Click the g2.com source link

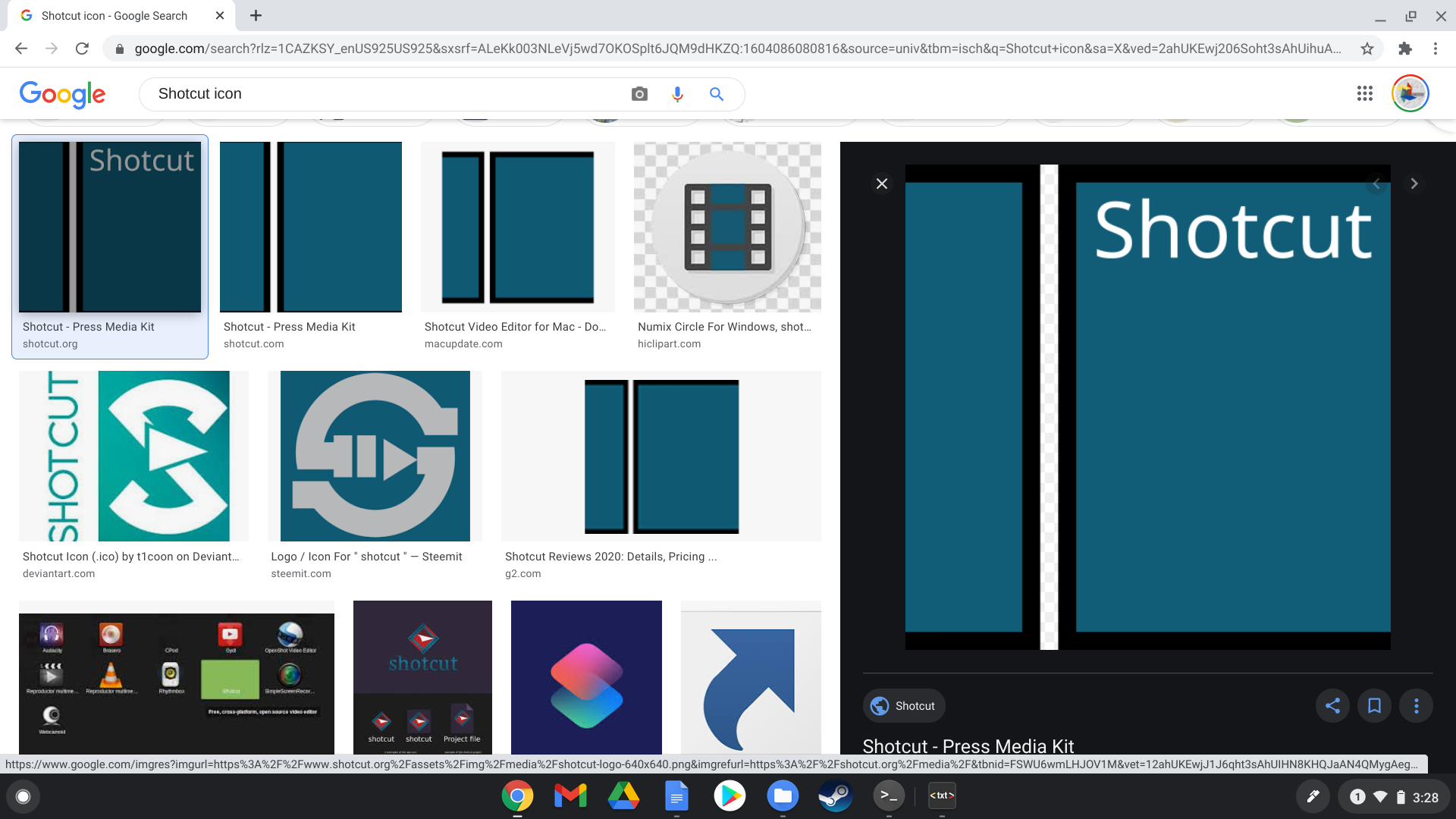pos(523,573)
